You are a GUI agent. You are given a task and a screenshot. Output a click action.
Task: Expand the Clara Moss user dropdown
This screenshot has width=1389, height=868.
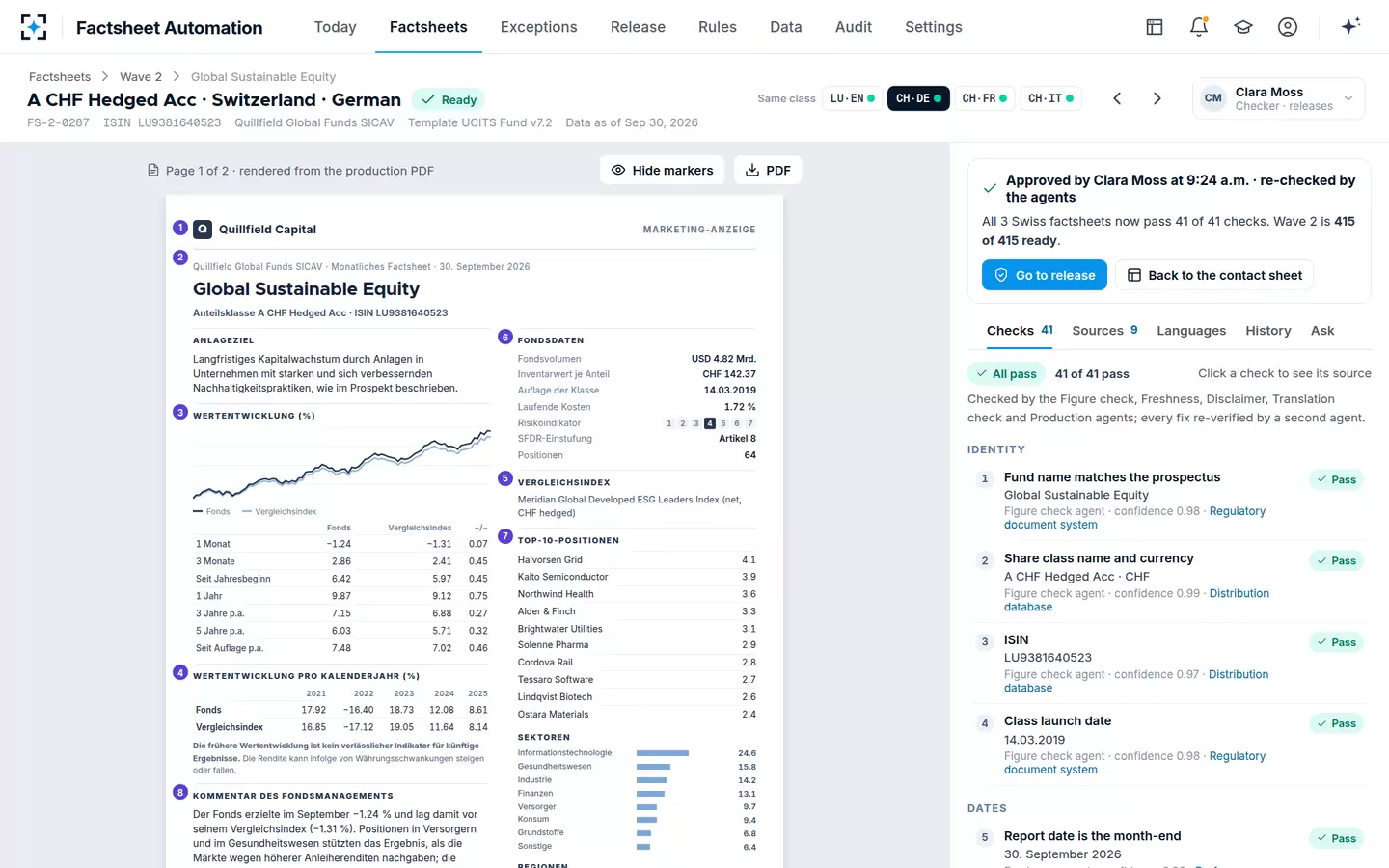click(x=1279, y=98)
